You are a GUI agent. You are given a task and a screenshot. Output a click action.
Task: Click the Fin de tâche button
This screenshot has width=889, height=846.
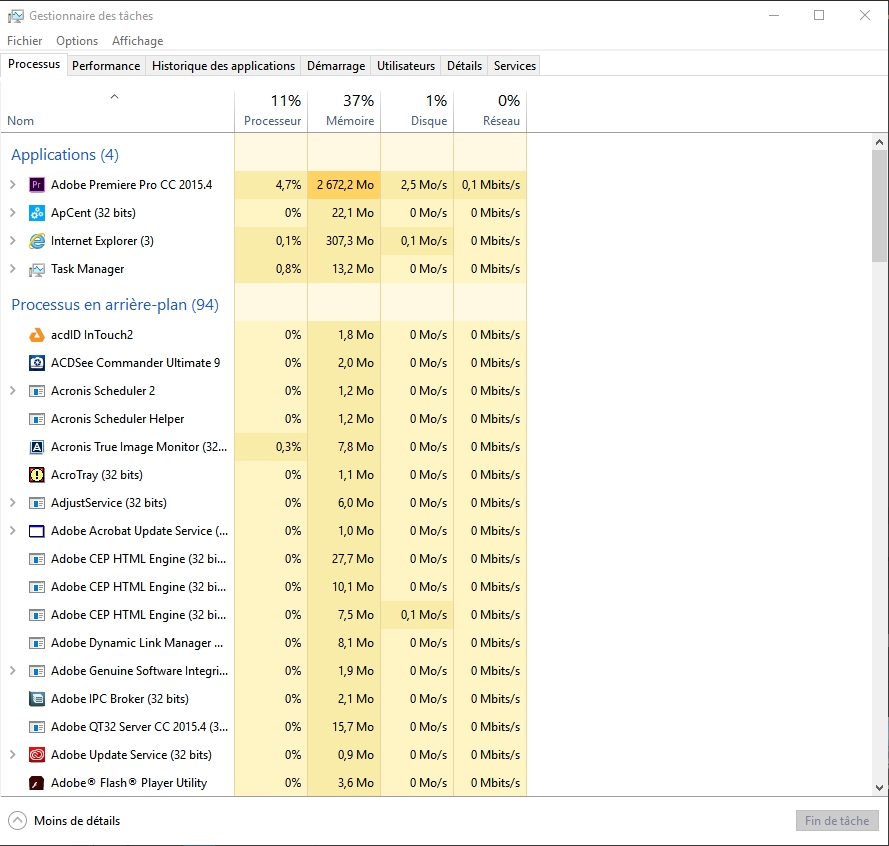coord(837,820)
